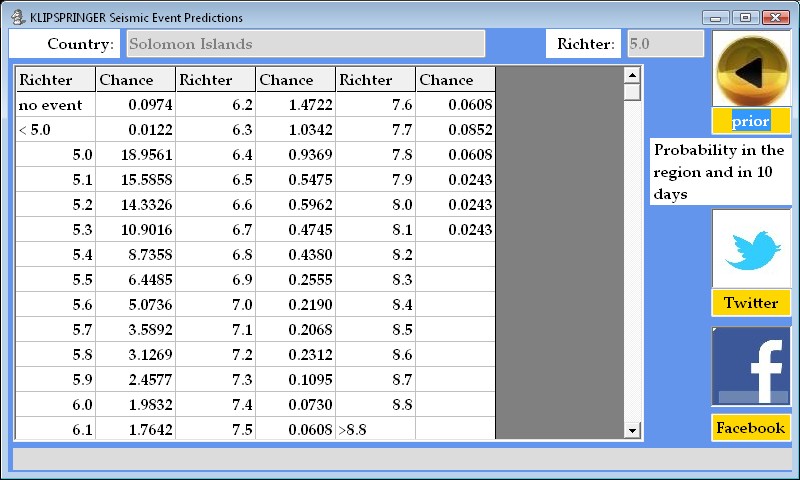800x480 pixels.
Task: Click the table scrollbar down arrow
Action: click(x=631, y=431)
